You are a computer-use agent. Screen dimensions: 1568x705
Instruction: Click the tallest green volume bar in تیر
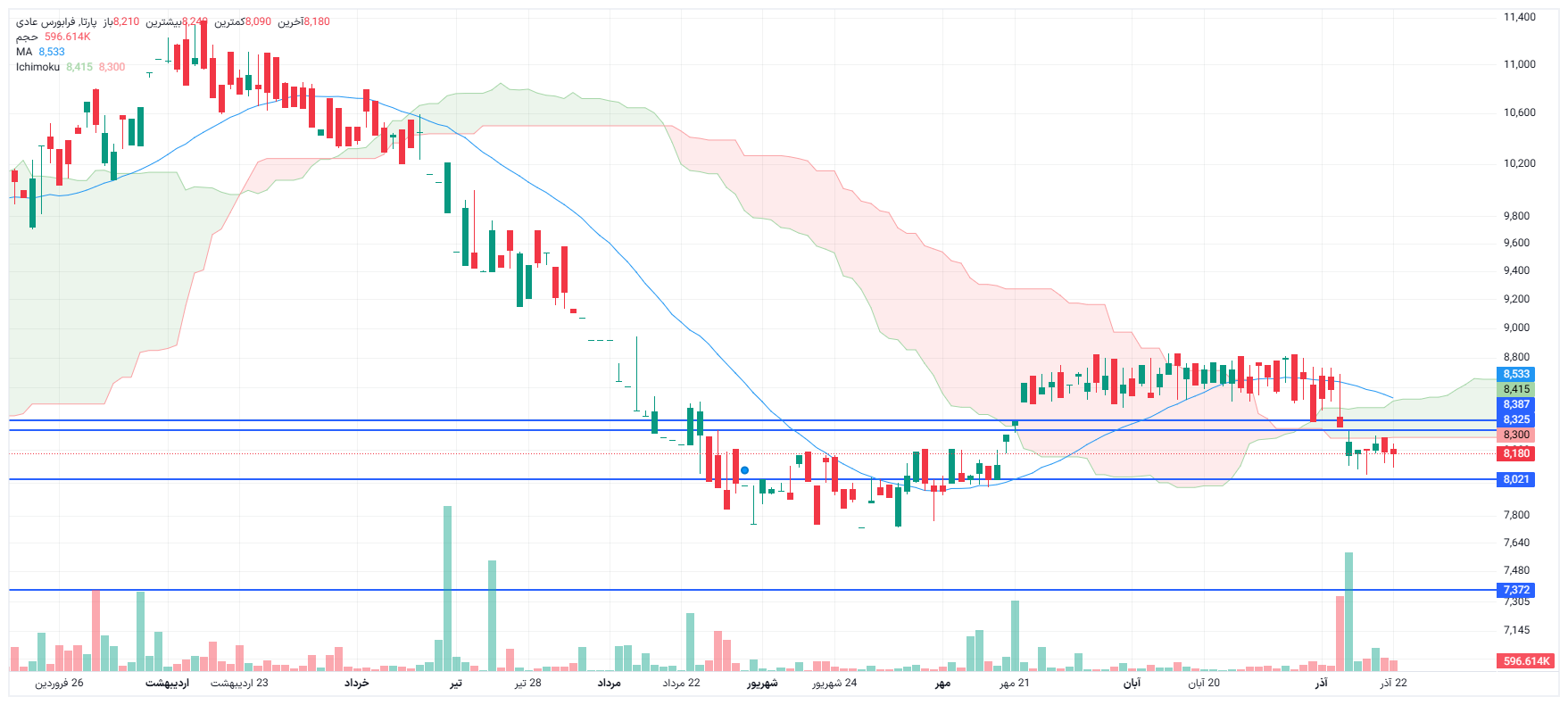click(447, 589)
